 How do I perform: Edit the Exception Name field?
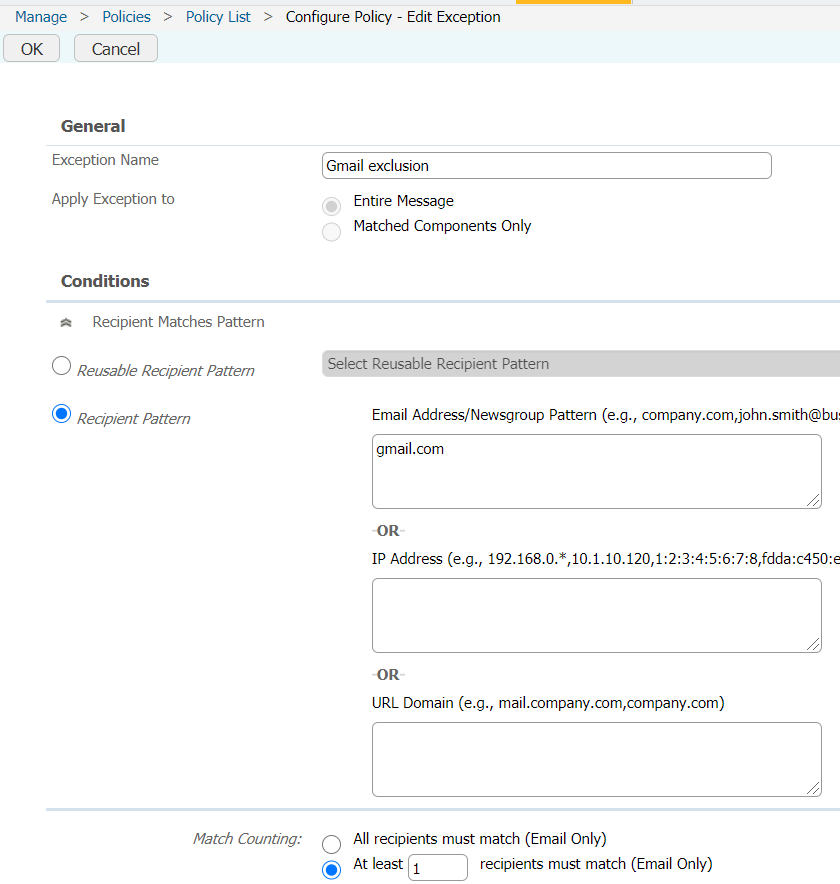tap(546, 165)
